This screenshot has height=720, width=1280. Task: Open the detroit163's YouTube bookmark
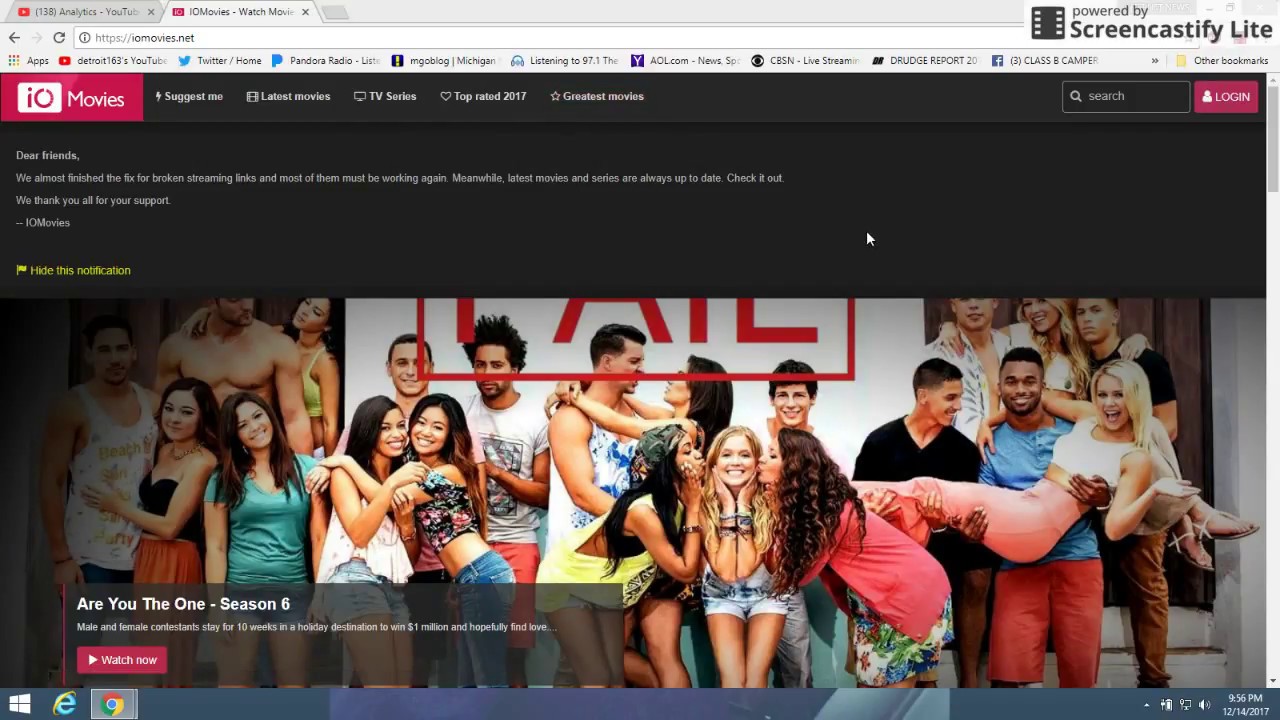point(113,61)
